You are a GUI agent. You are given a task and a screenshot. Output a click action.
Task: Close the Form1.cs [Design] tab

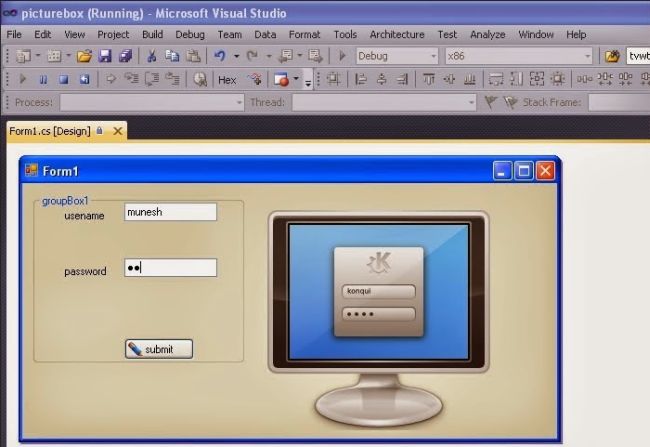118,131
